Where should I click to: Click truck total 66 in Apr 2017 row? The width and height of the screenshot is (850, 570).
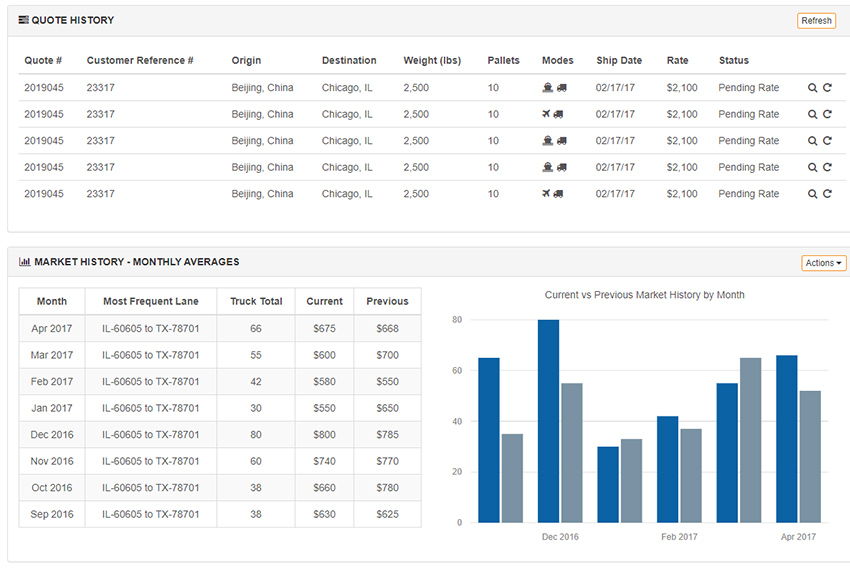256,328
